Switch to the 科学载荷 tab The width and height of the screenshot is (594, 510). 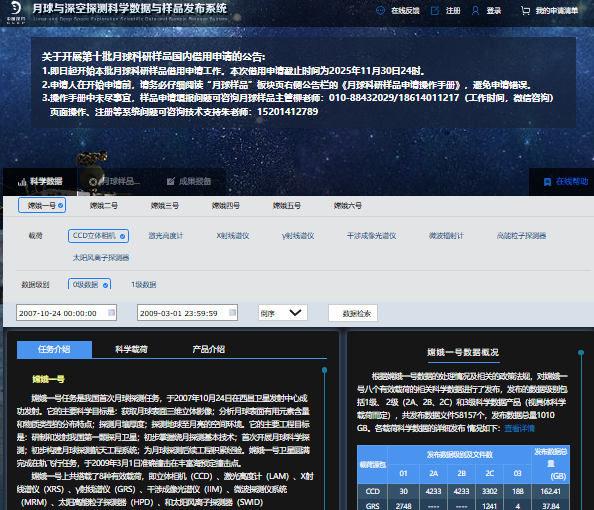pyautogui.click(x=131, y=349)
